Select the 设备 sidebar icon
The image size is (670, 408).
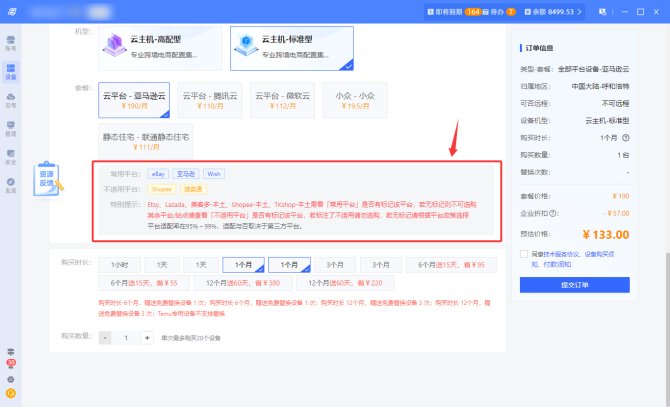(x=11, y=71)
